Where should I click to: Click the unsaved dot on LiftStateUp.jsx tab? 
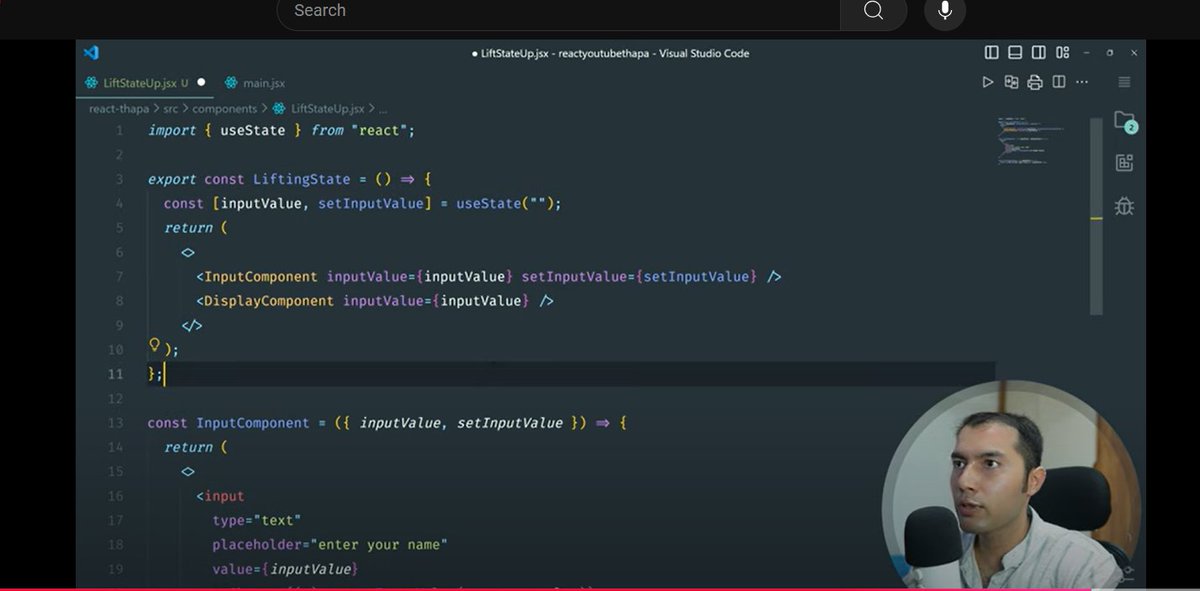coord(201,83)
